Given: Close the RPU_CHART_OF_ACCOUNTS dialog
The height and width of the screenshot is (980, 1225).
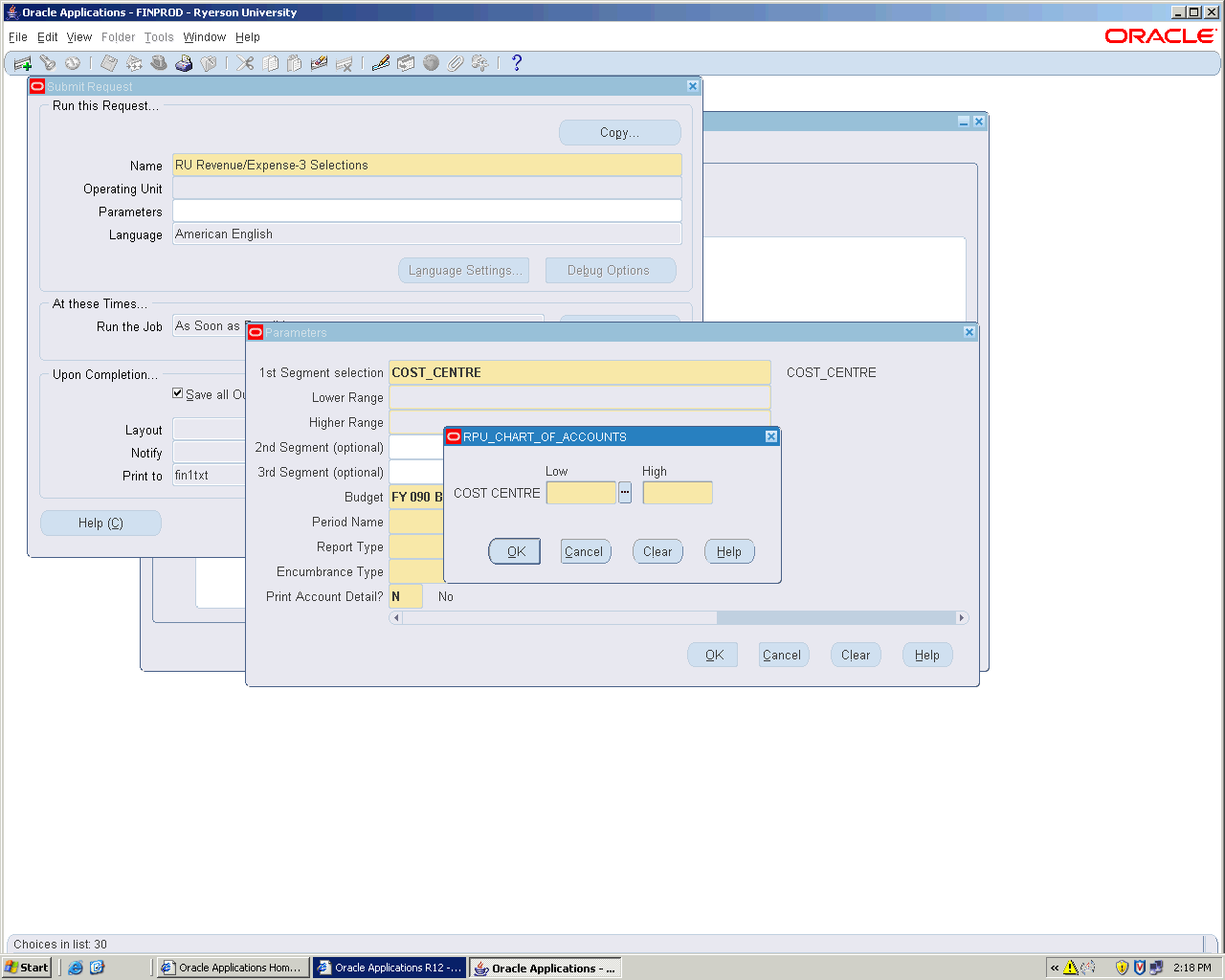Looking at the screenshot, I should (771, 436).
